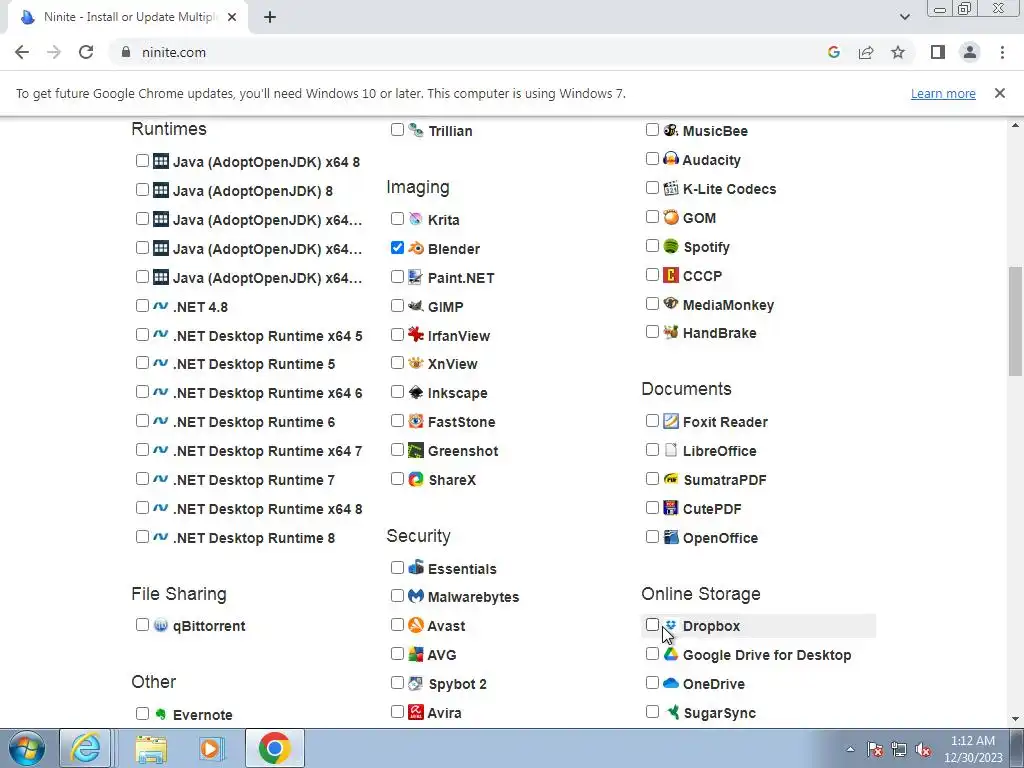Image resolution: width=1024 pixels, height=768 pixels.
Task: Tick the FastStone checkbox
Action: point(397,421)
